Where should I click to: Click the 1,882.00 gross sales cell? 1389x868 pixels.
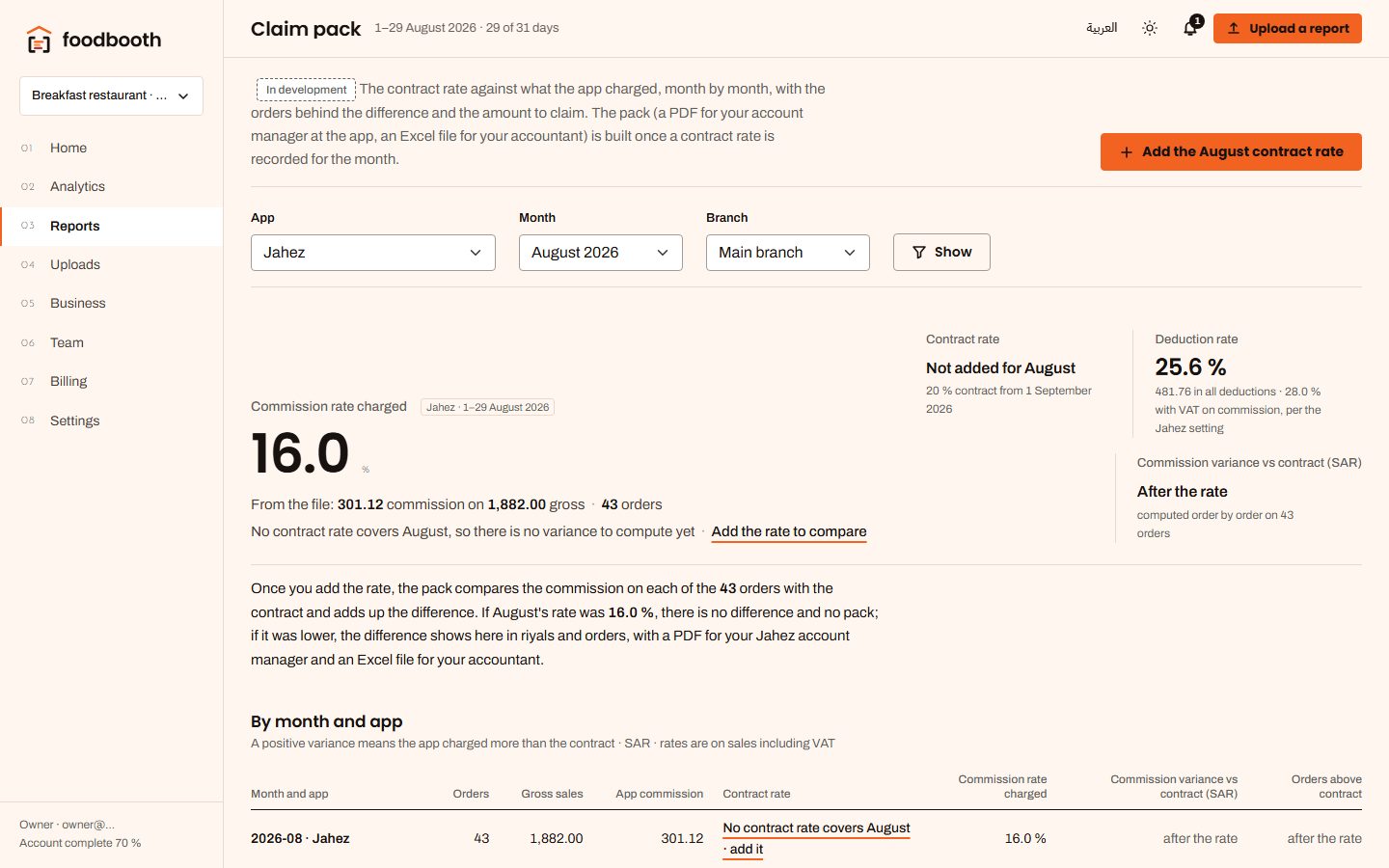tap(557, 838)
